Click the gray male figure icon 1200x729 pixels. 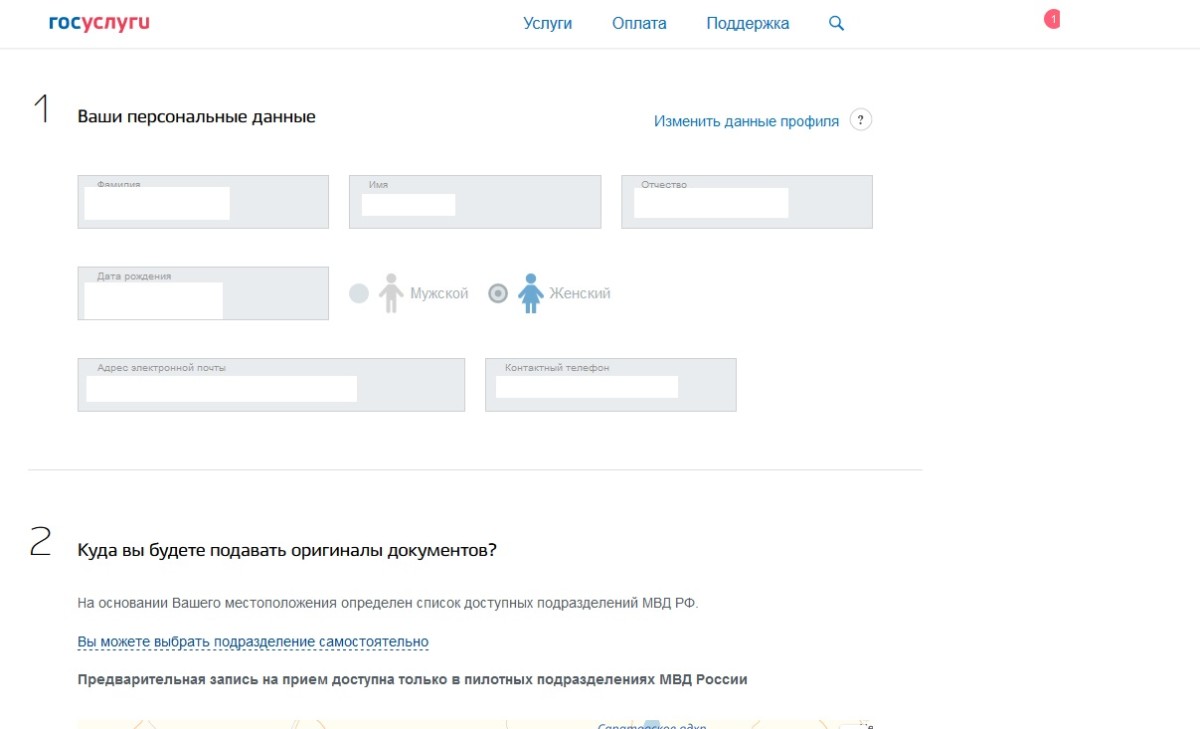tap(391, 294)
